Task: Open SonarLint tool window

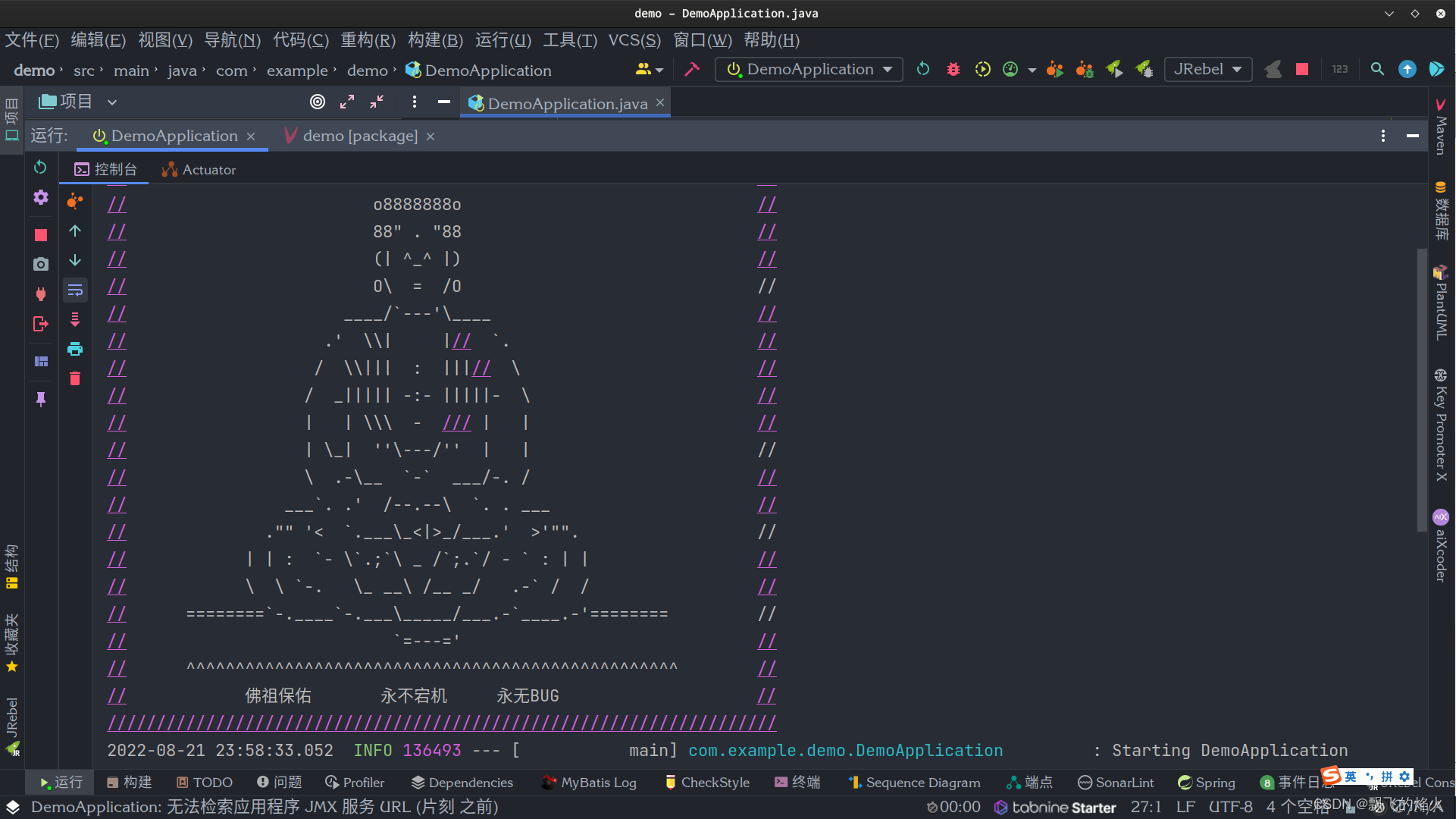Action: (1116, 782)
